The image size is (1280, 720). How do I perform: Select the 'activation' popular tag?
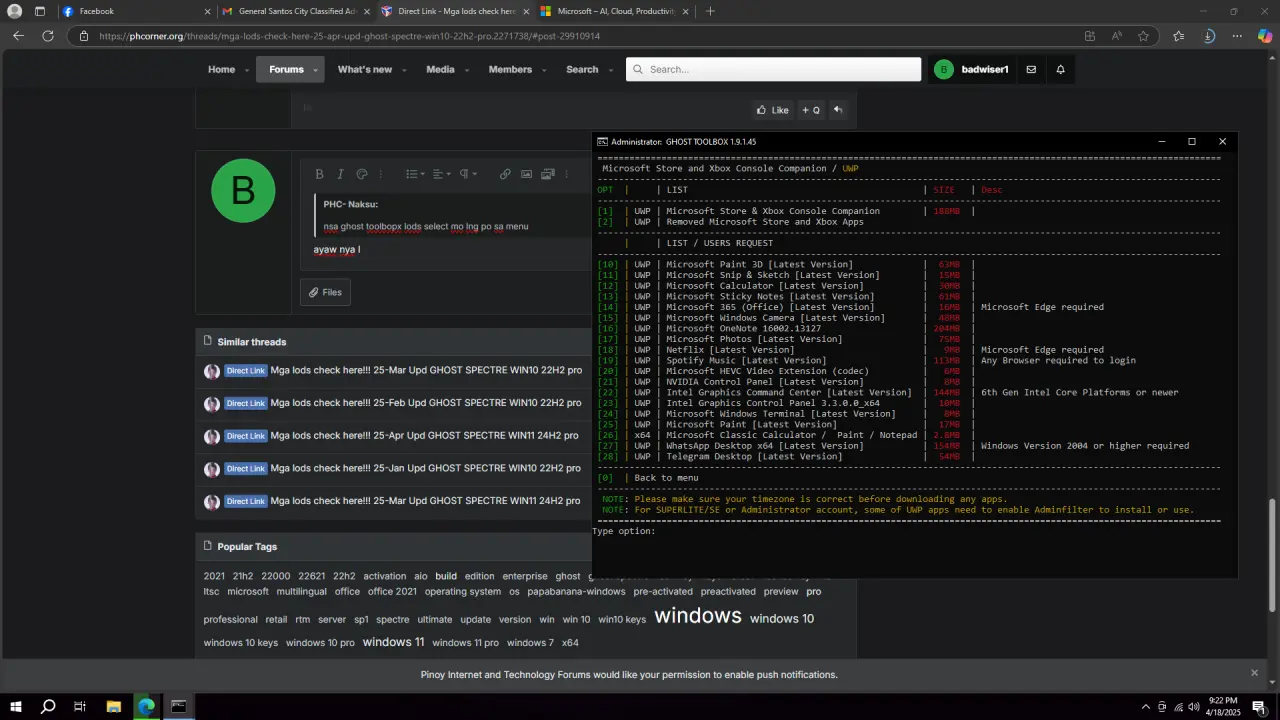(385, 576)
